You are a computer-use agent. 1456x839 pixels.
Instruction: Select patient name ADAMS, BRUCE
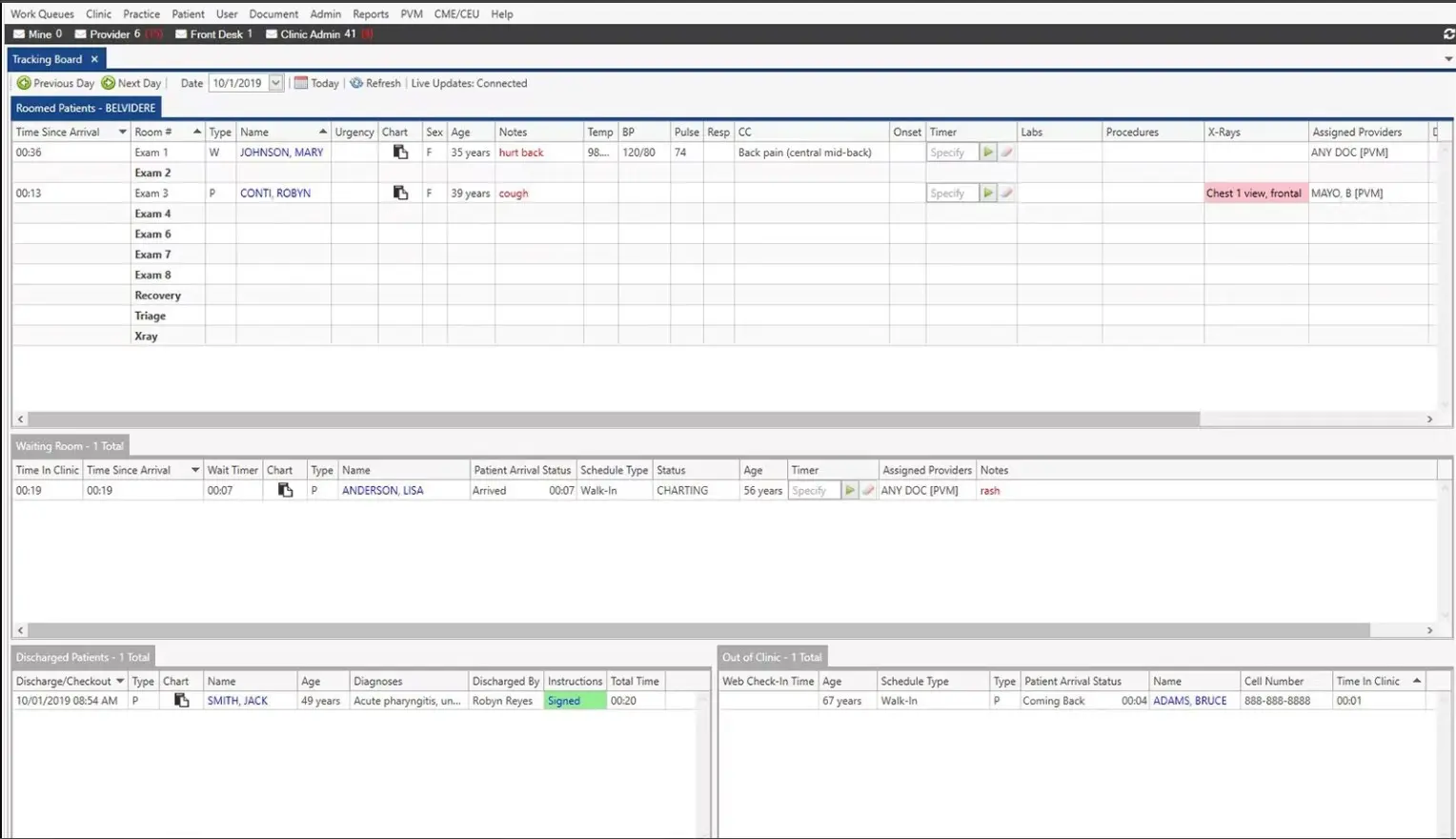coord(1190,700)
